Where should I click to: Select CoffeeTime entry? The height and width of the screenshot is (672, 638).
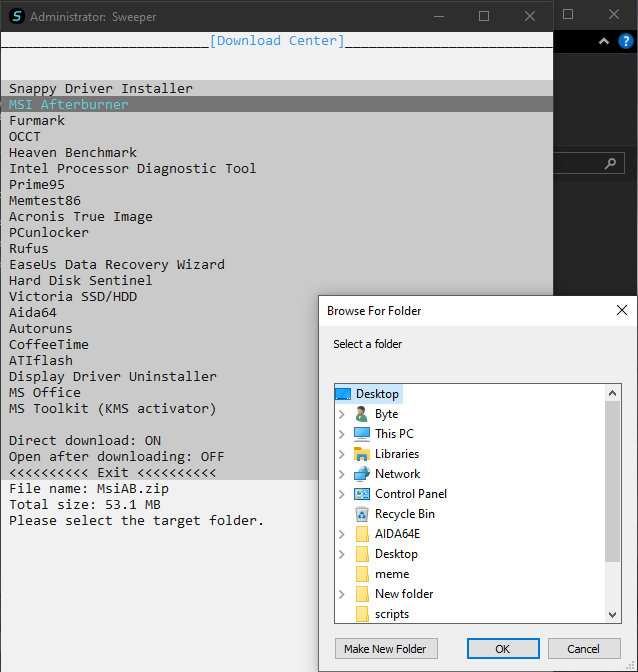point(49,345)
